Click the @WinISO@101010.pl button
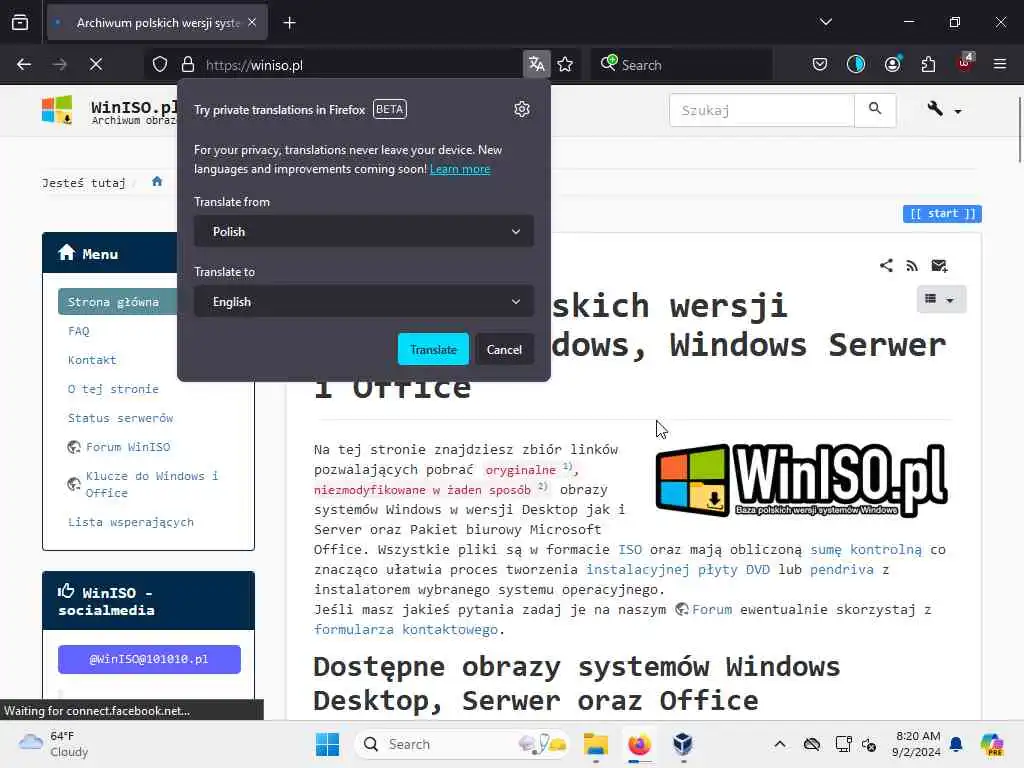 pos(149,659)
